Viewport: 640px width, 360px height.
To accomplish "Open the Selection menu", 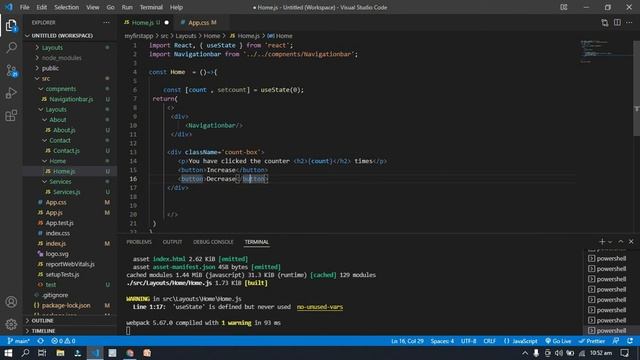I will point(67,7).
